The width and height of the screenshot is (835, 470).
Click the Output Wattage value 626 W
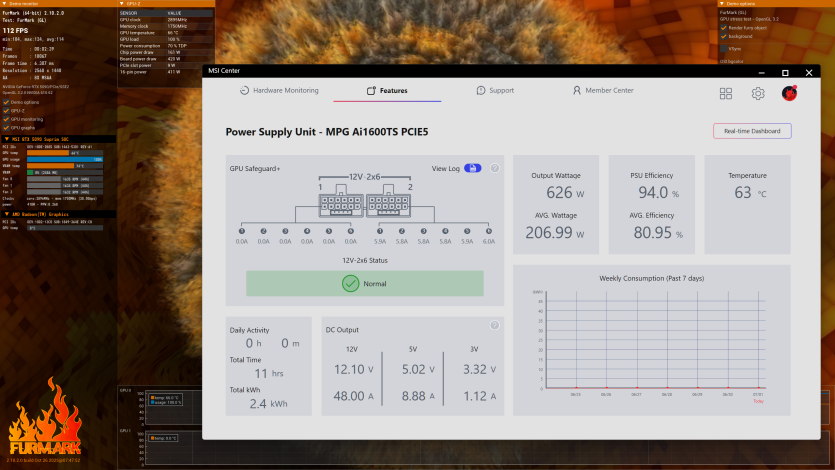pos(565,193)
